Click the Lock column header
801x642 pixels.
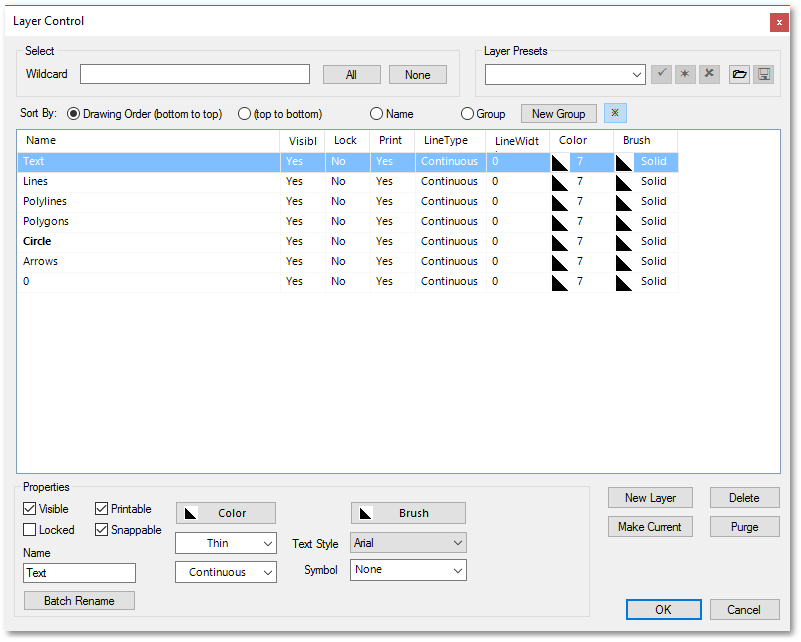click(347, 140)
